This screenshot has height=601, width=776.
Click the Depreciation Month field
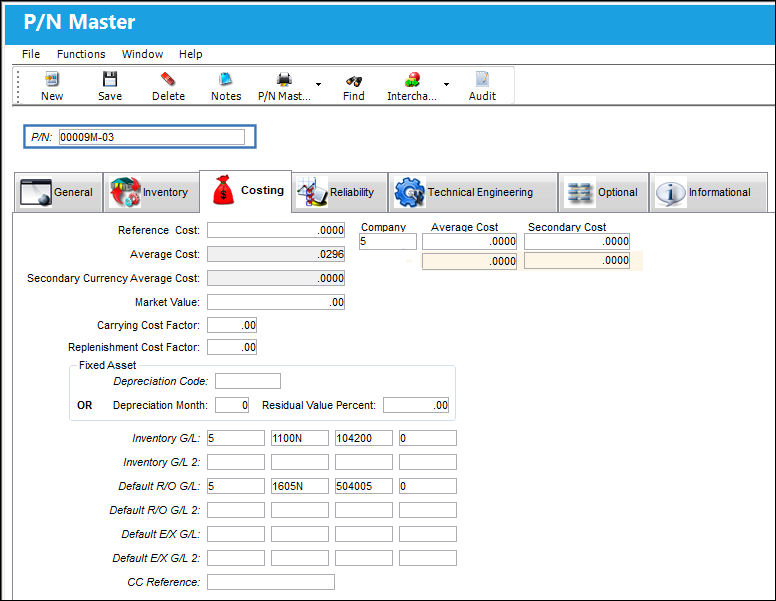coord(232,405)
